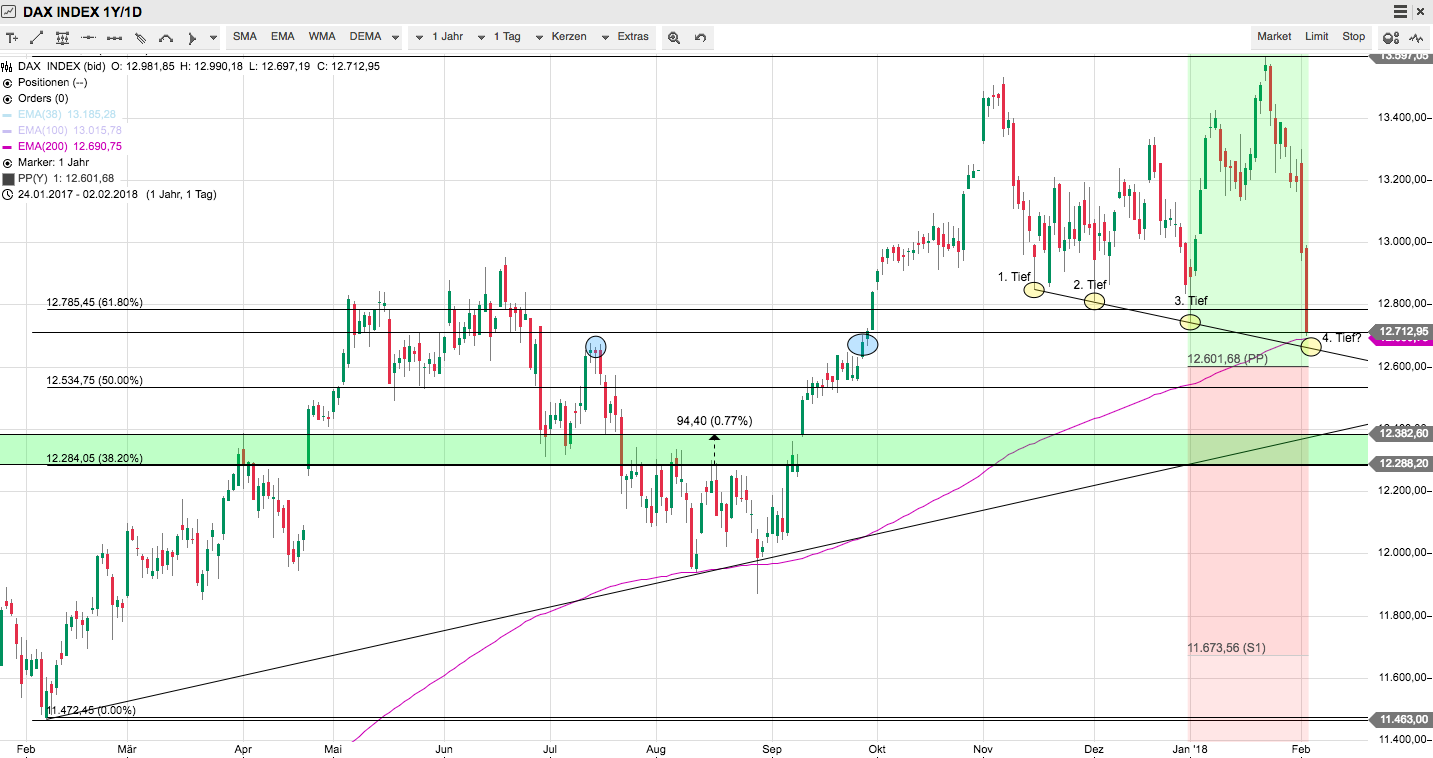Open the Fibonacci retracement tool
1433x758 pixels.
coord(60,37)
